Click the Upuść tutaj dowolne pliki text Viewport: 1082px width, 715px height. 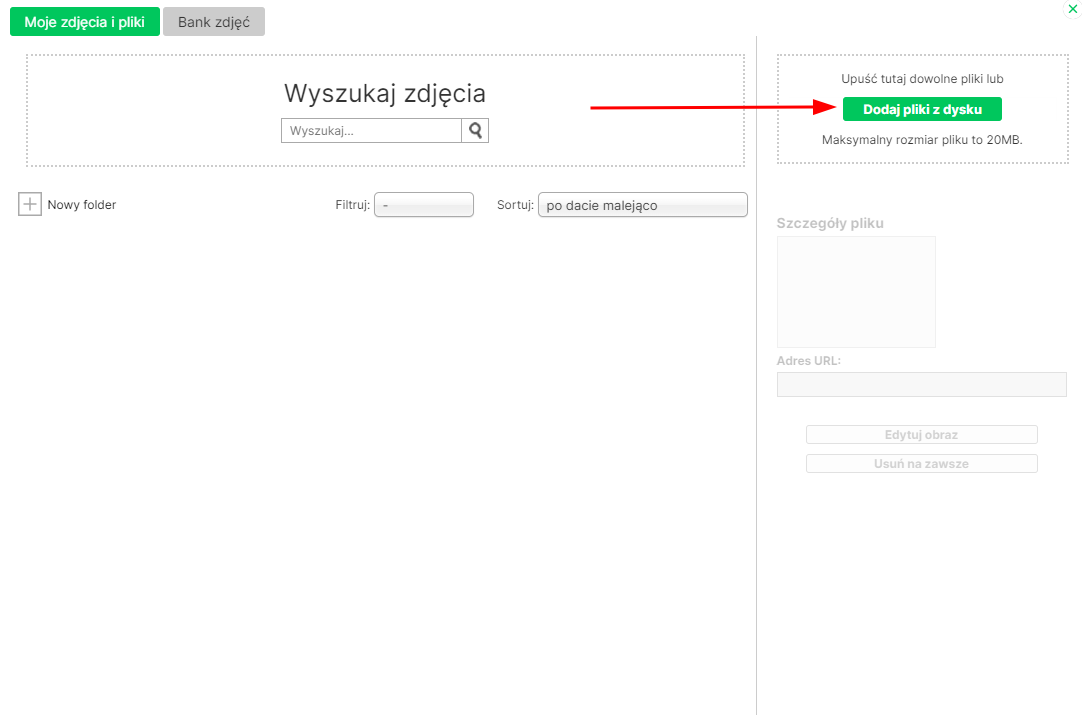coord(922,78)
